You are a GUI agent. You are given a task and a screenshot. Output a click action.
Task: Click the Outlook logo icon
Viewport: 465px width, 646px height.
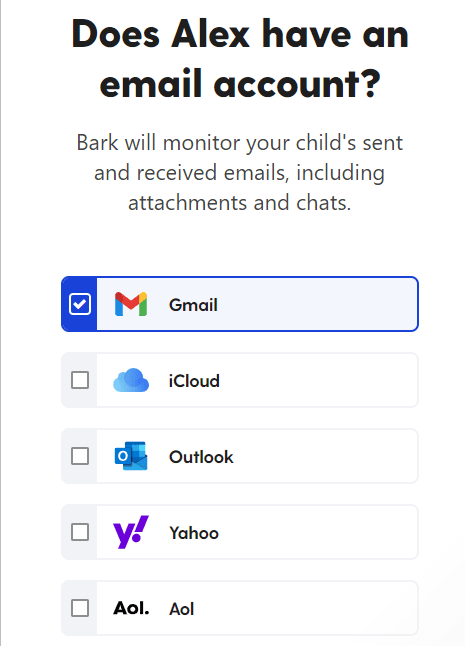[x=131, y=456]
